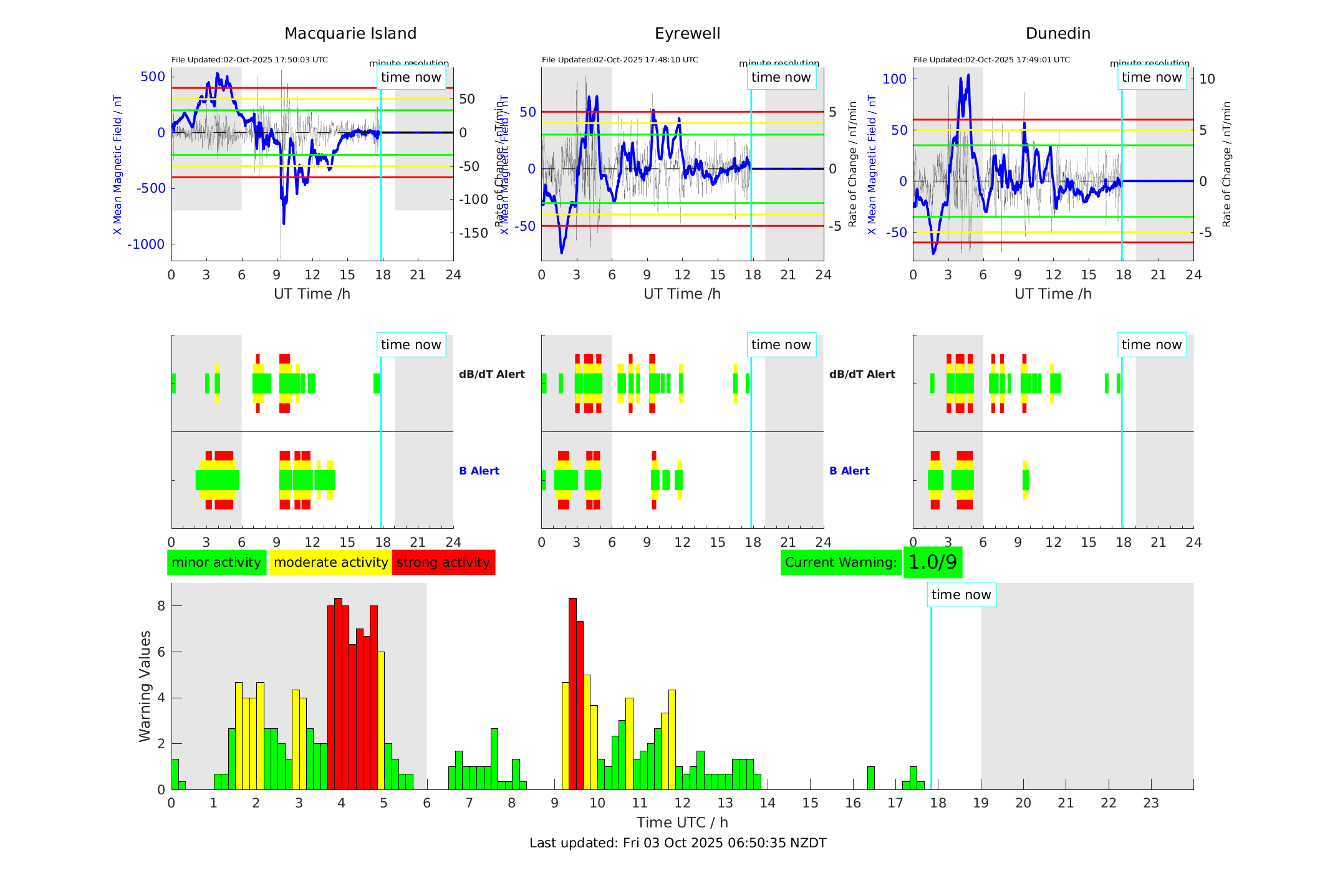1320x896 pixels.
Task: Click the 'Macquarie Island' chart title
Action: [x=350, y=34]
